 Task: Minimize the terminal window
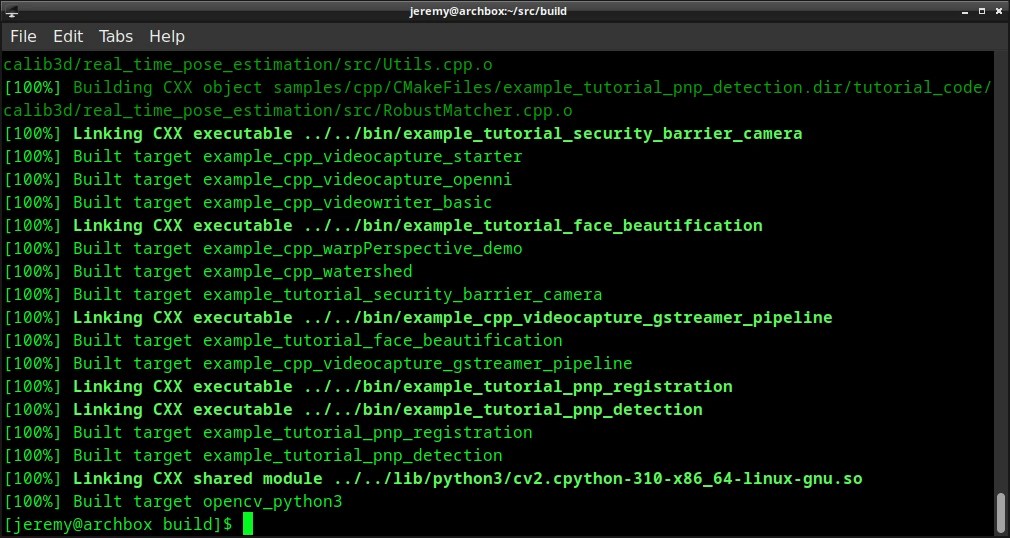pos(966,11)
